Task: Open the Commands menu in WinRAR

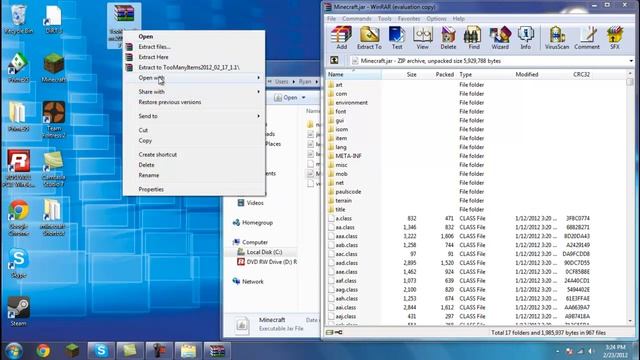Action: [357, 19]
